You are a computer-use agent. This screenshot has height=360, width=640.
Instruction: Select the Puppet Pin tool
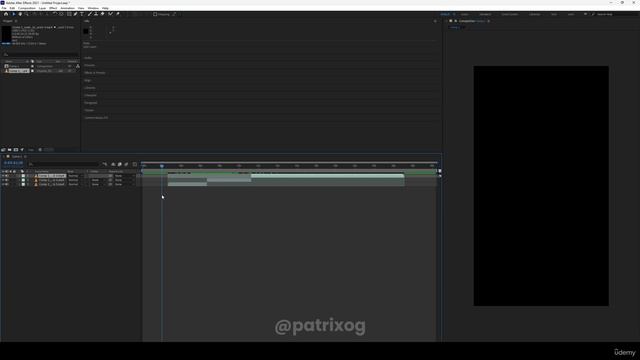tap(118, 14)
